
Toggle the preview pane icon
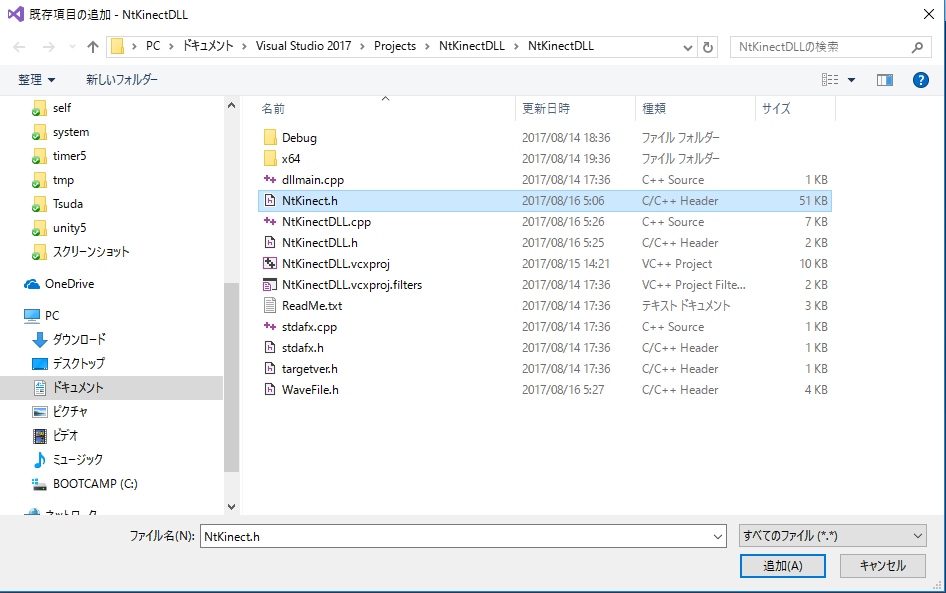pos(884,80)
